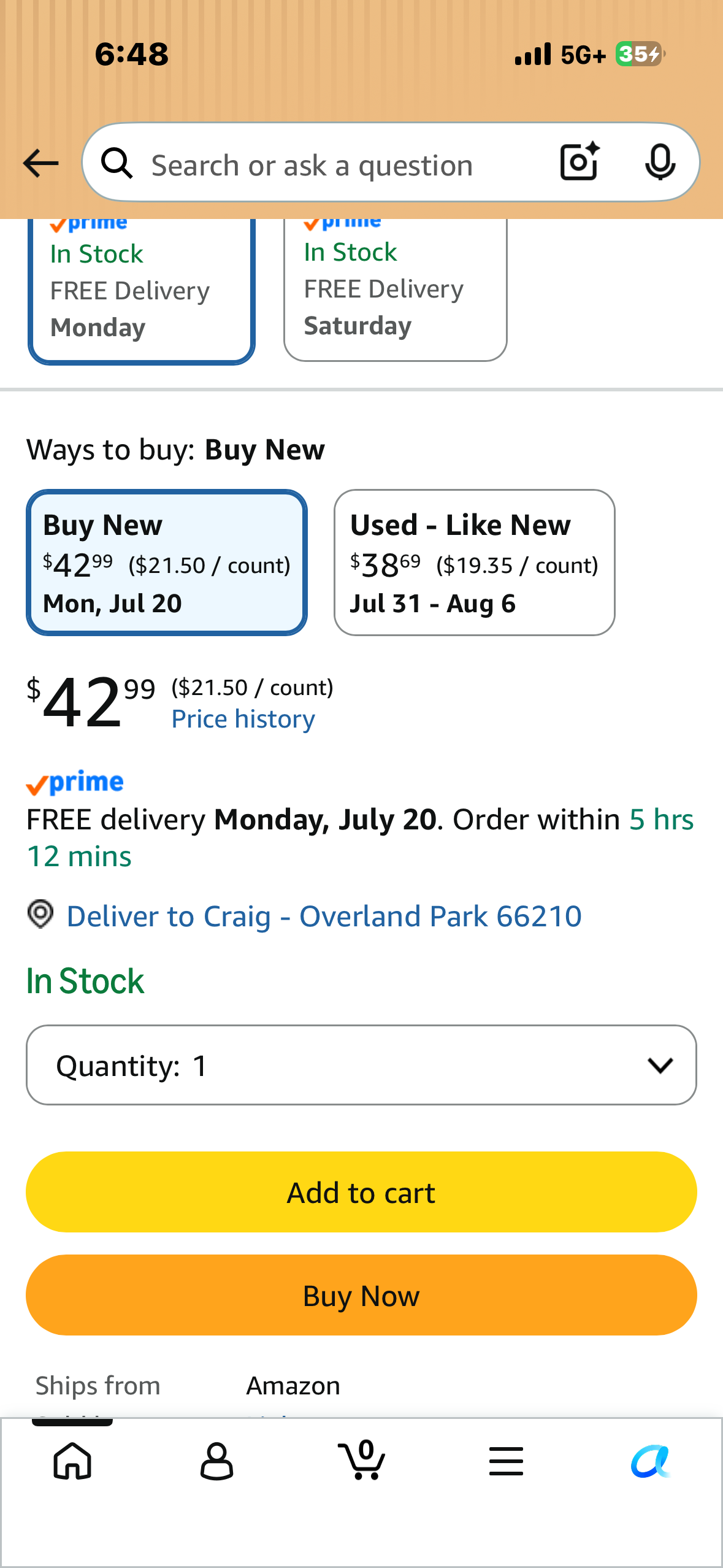Tap the microphone voice search icon

click(660, 163)
